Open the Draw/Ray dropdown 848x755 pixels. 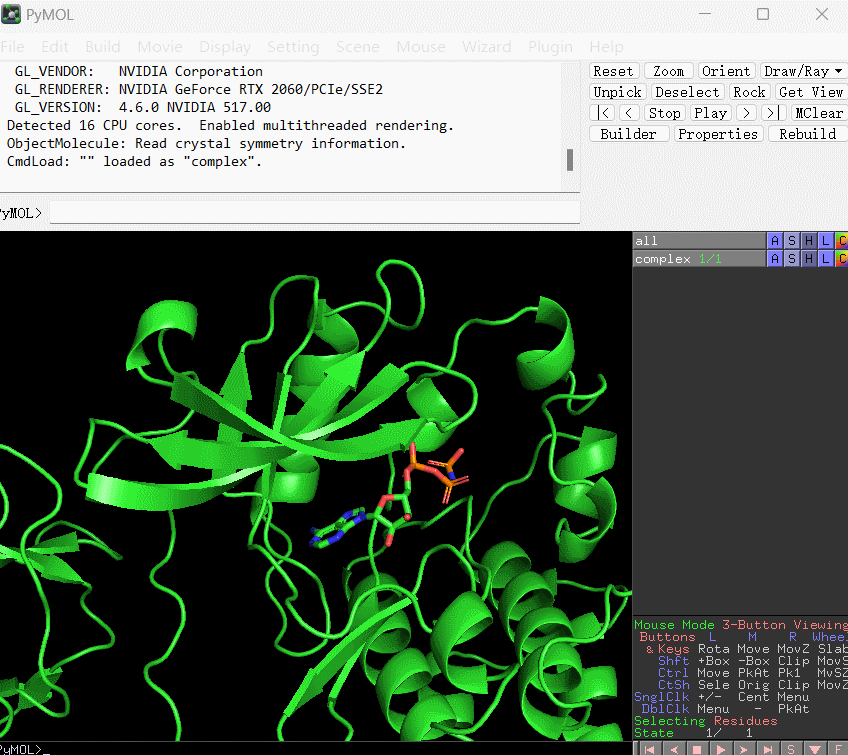803,70
